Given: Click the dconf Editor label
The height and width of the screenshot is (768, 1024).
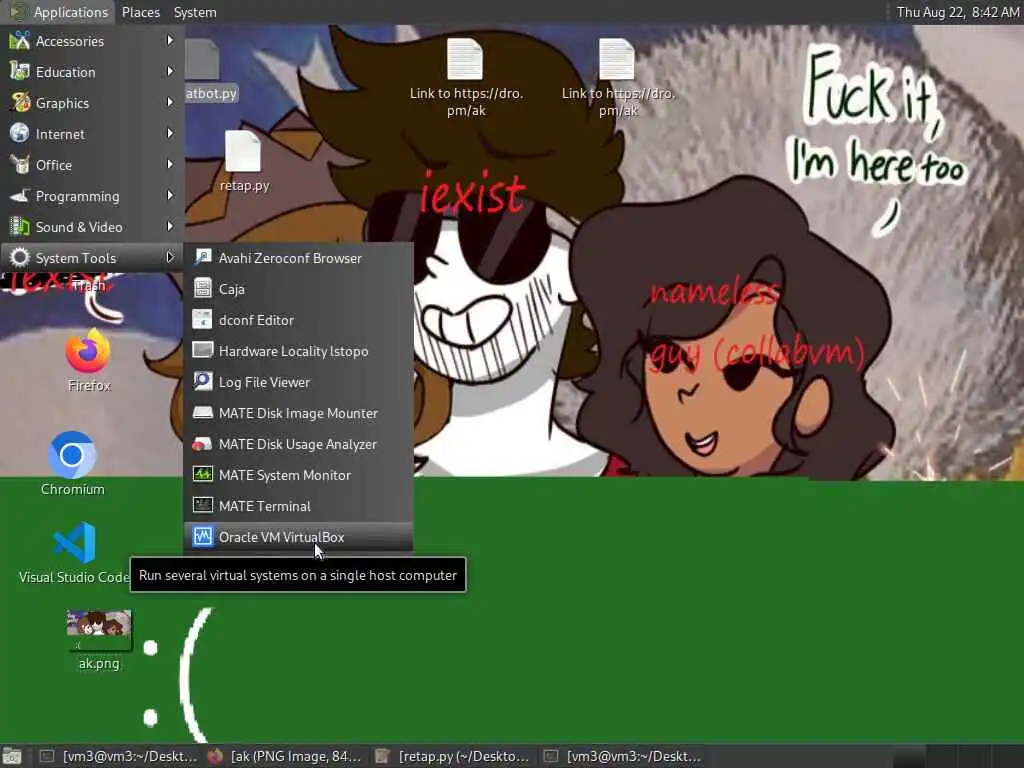Looking at the screenshot, I should (256, 320).
